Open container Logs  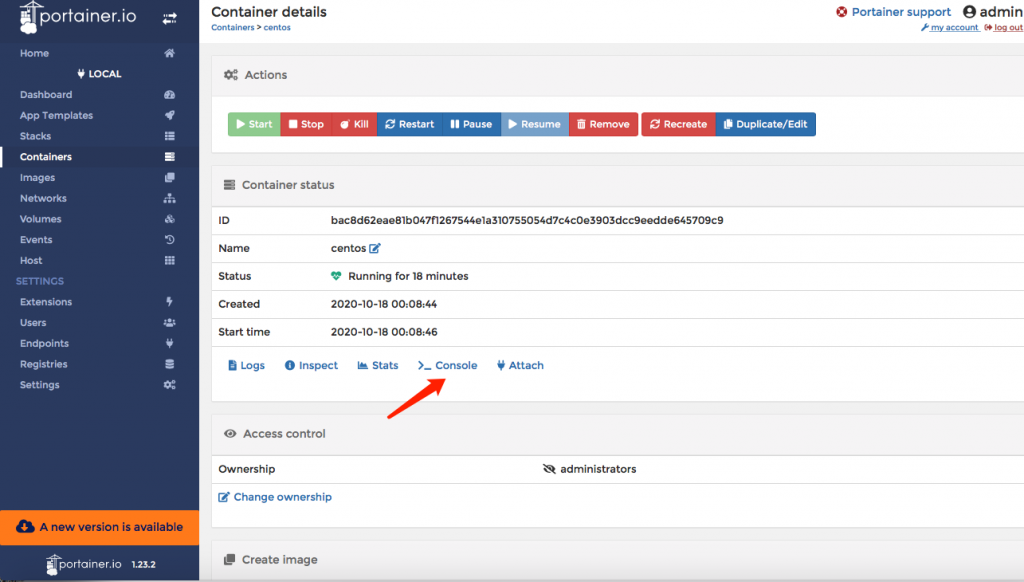point(246,366)
